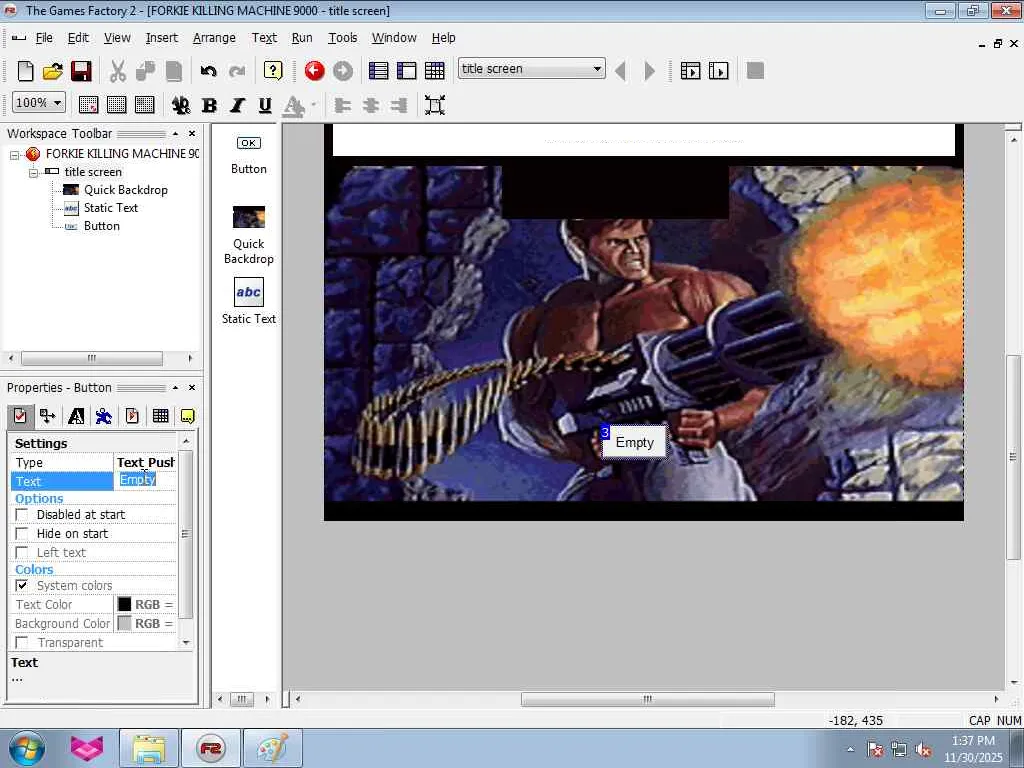
Task: Click the Run Frame toolbar icon
Action: coord(718,71)
